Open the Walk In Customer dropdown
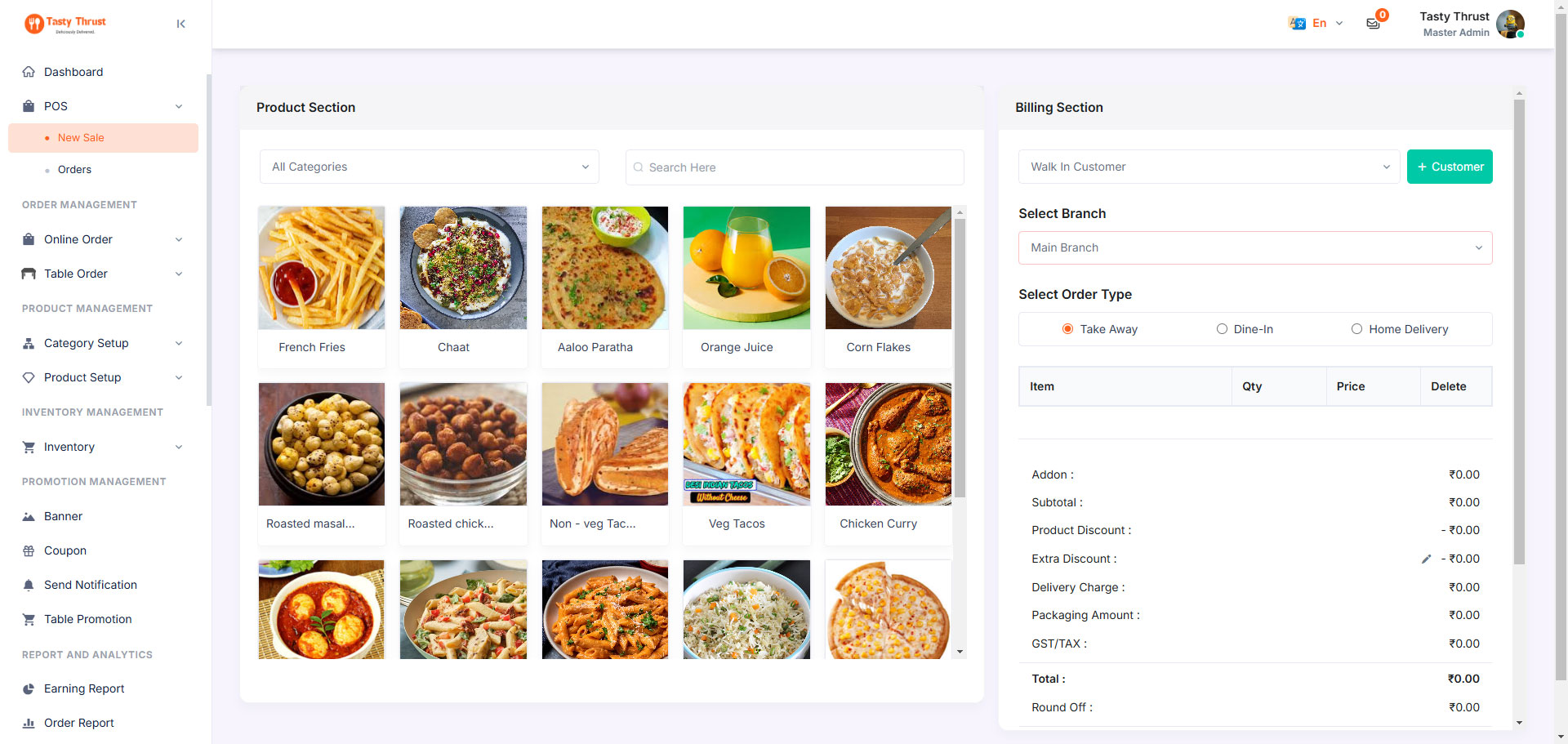Viewport: 1568px width, 744px height. [x=1209, y=167]
